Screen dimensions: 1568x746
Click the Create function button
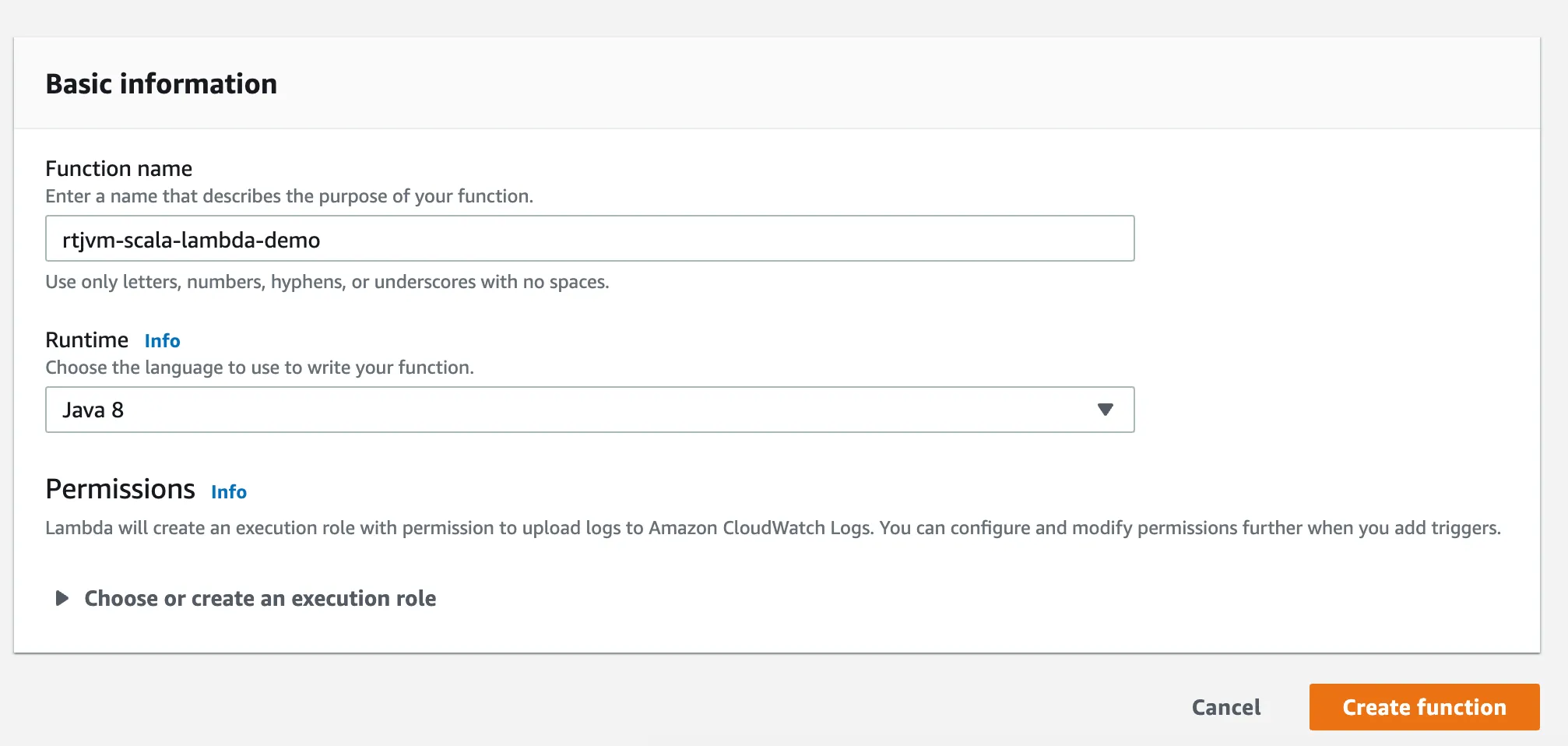pyautogui.click(x=1423, y=706)
